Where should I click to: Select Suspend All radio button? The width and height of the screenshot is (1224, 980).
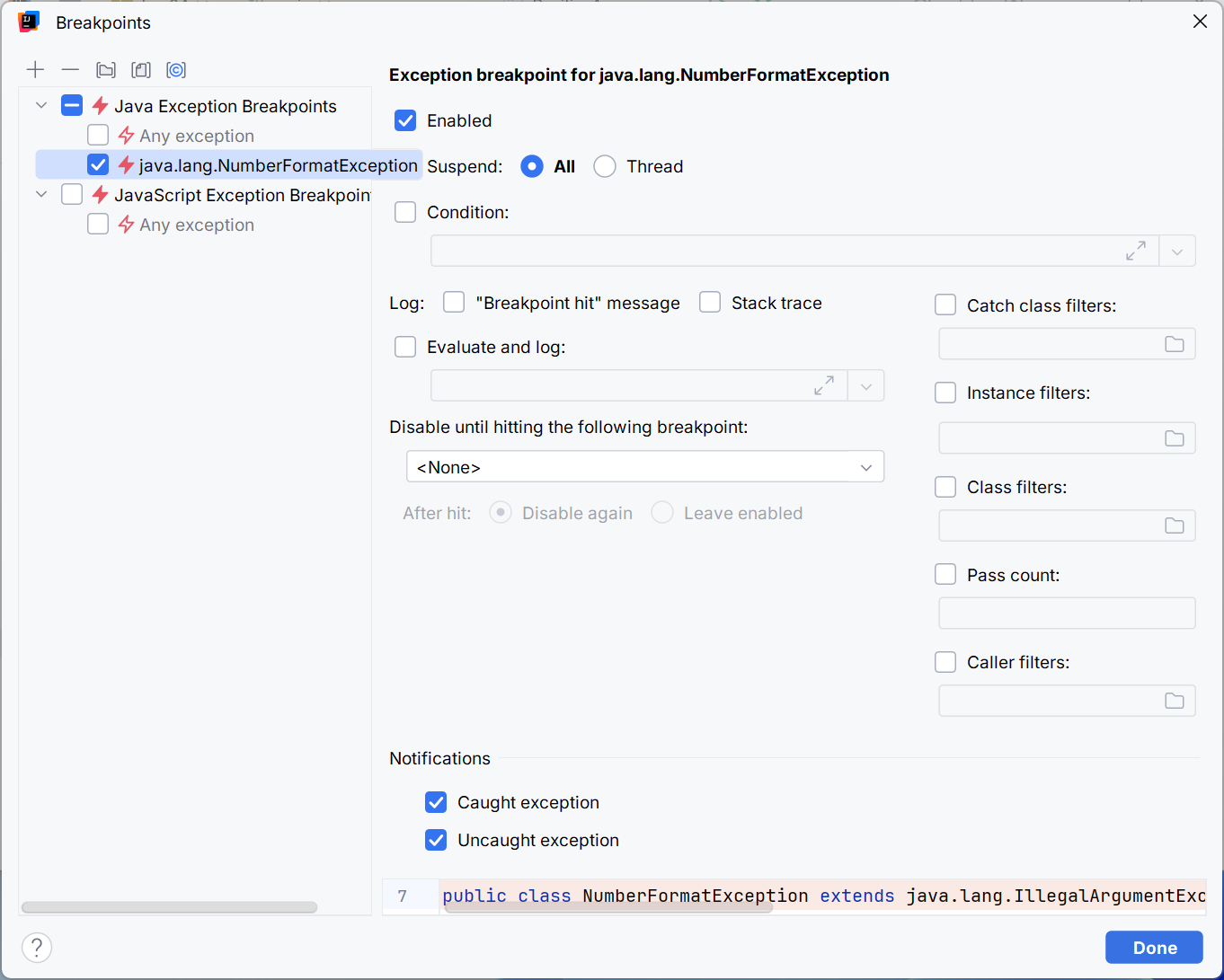click(x=532, y=166)
